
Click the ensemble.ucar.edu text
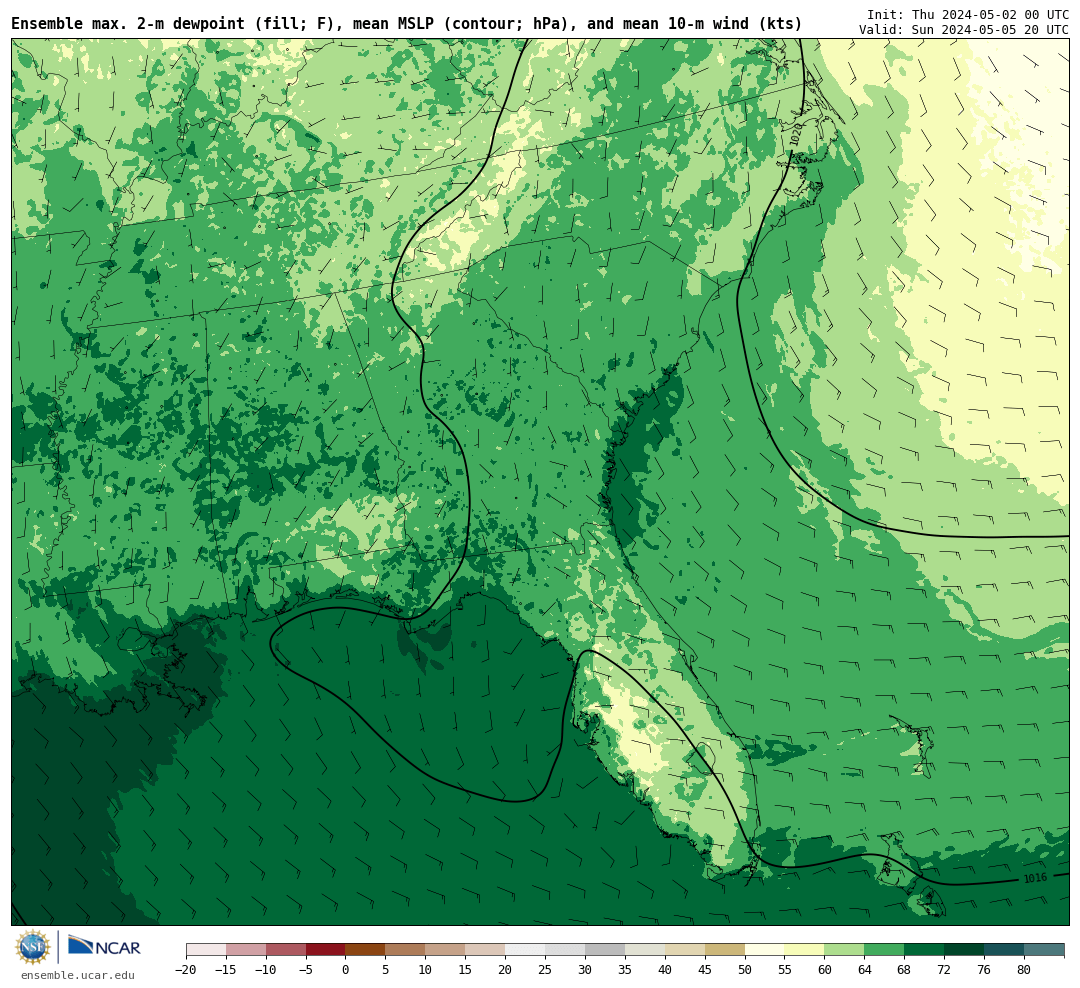(78, 975)
